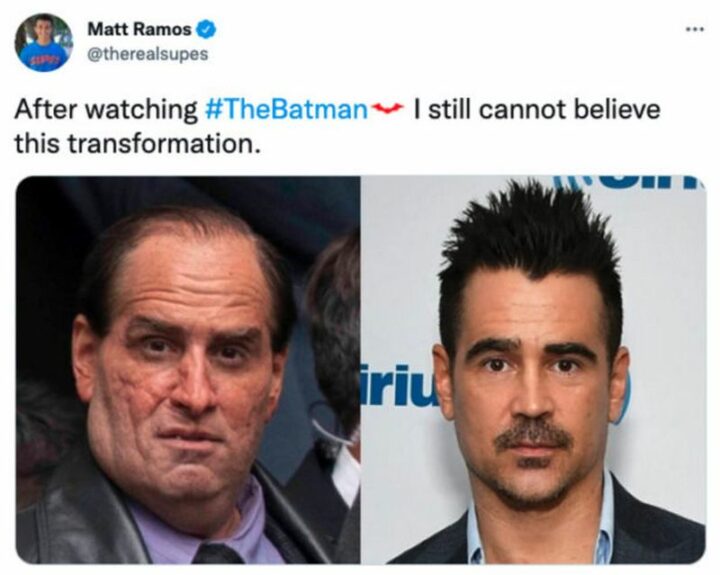Click the blue verified checkmark badge
The image size is (720, 575).
207,29
